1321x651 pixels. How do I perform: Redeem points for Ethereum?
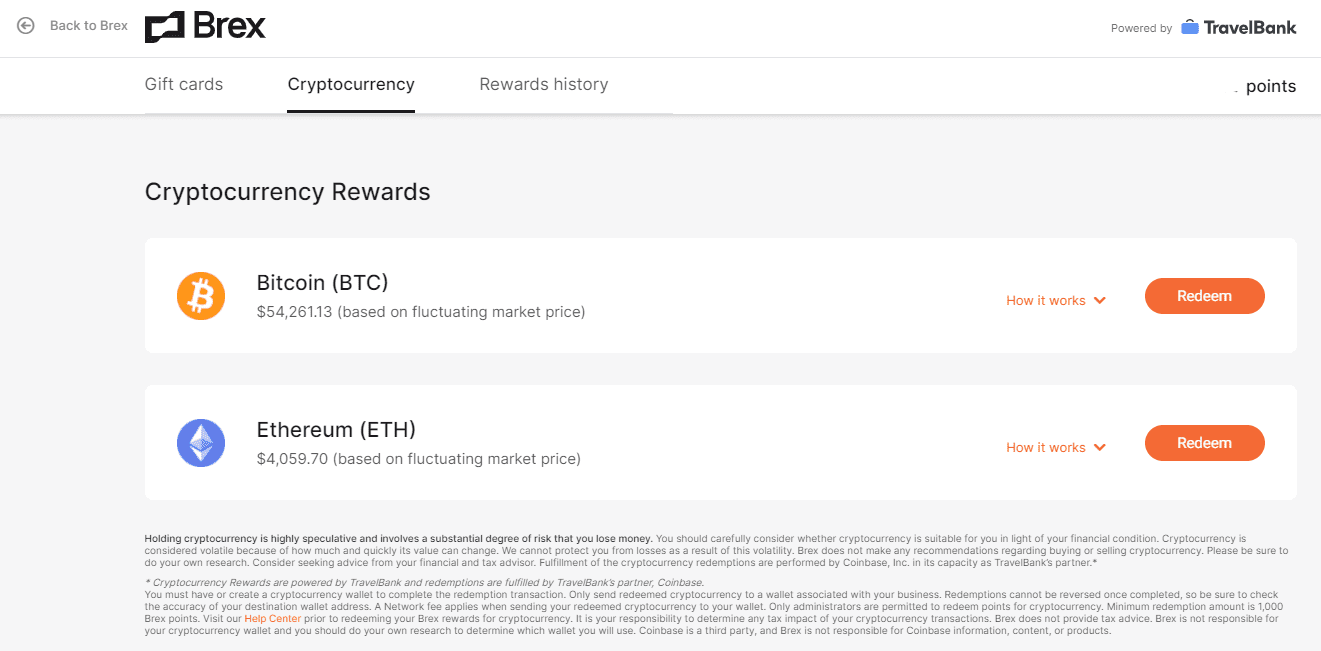(1204, 443)
